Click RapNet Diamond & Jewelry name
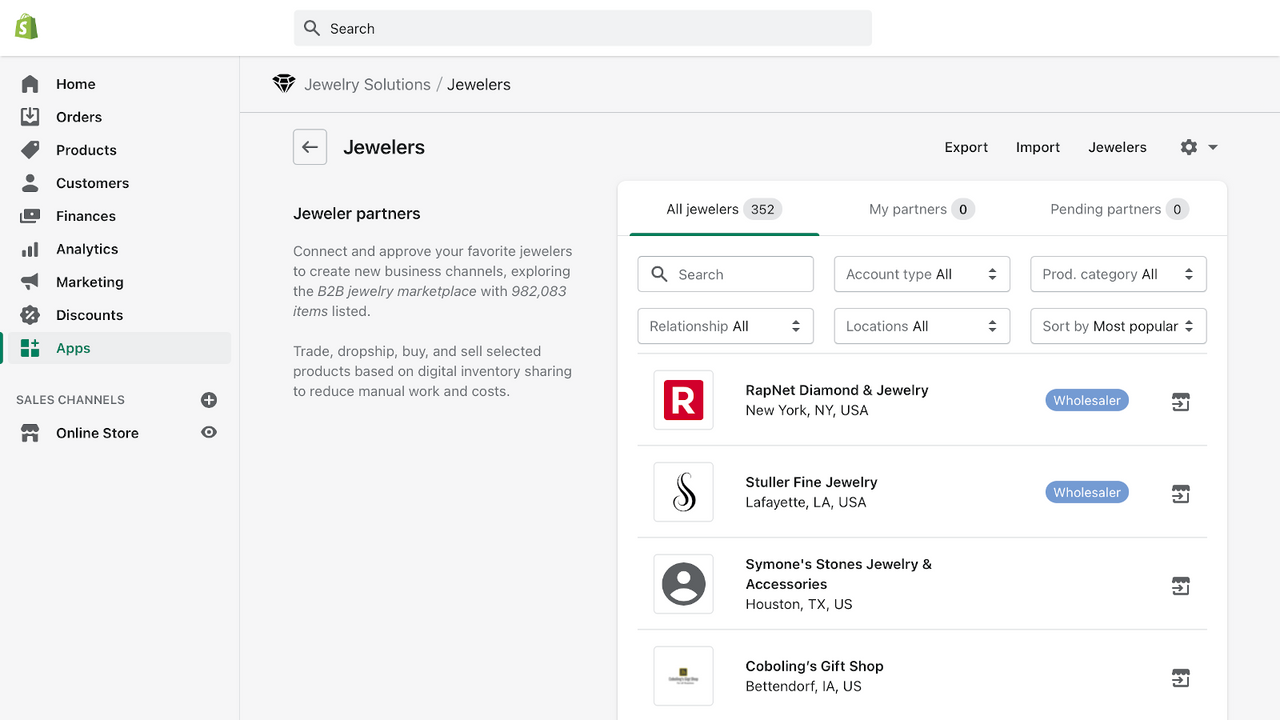1280x720 pixels. coord(837,390)
